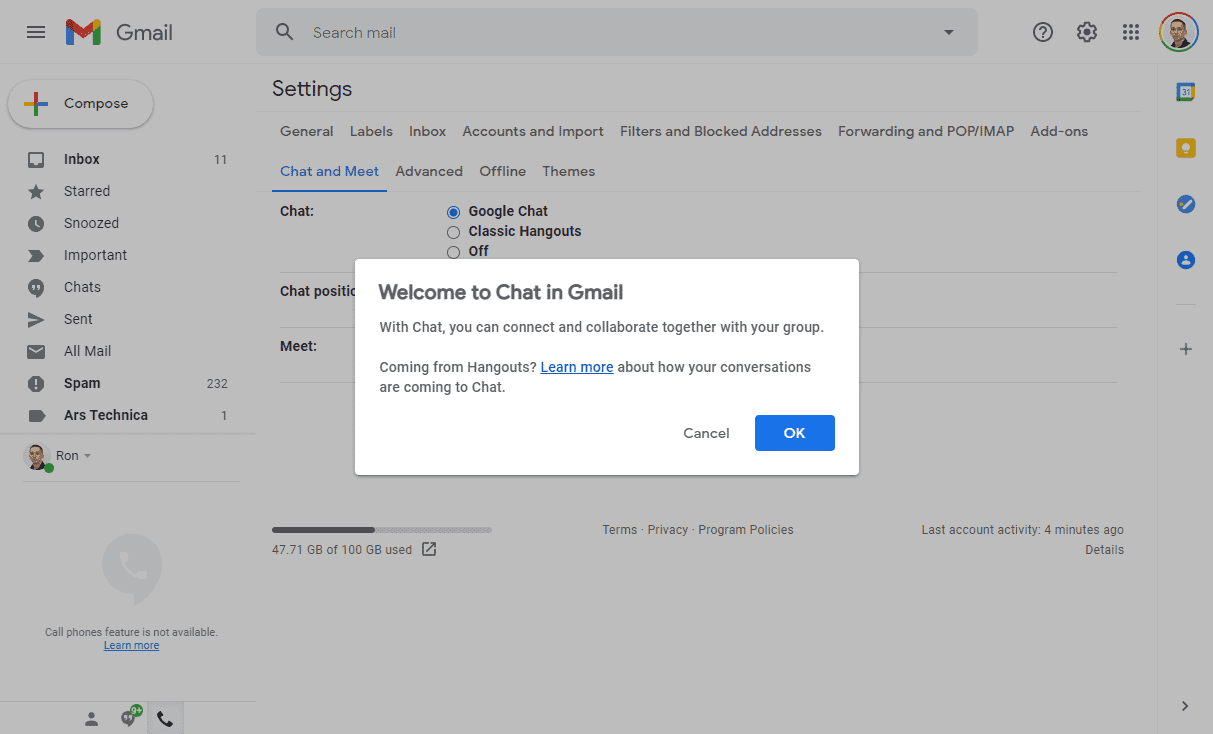Open the Google apps grid
This screenshot has height=734, width=1213.
click(1130, 32)
